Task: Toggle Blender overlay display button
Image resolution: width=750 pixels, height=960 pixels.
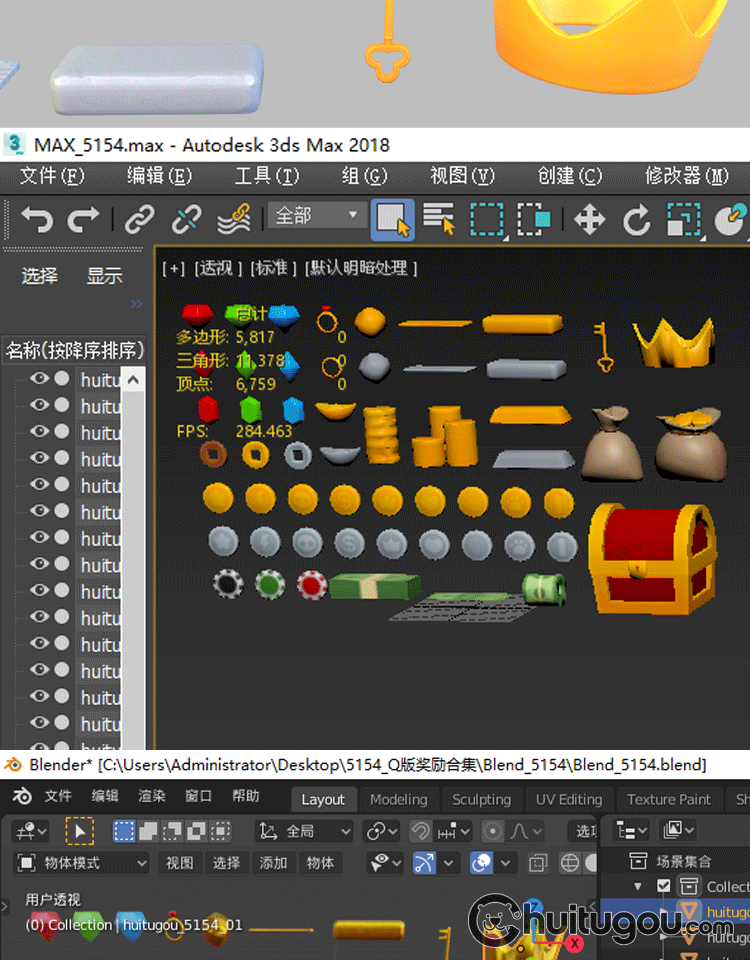Action: point(482,862)
